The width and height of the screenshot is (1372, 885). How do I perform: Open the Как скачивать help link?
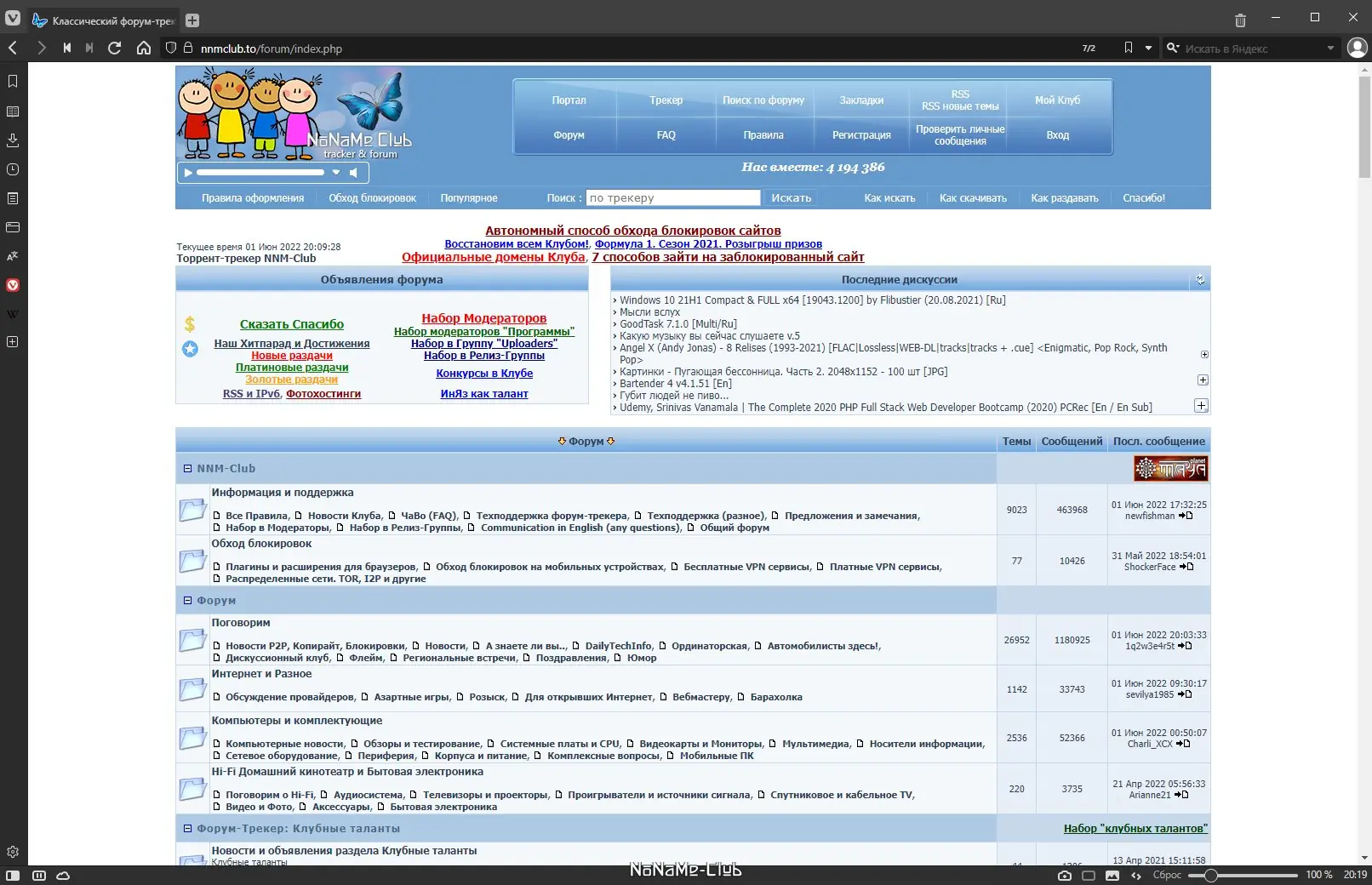pyautogui.click(x=973, y=198)
